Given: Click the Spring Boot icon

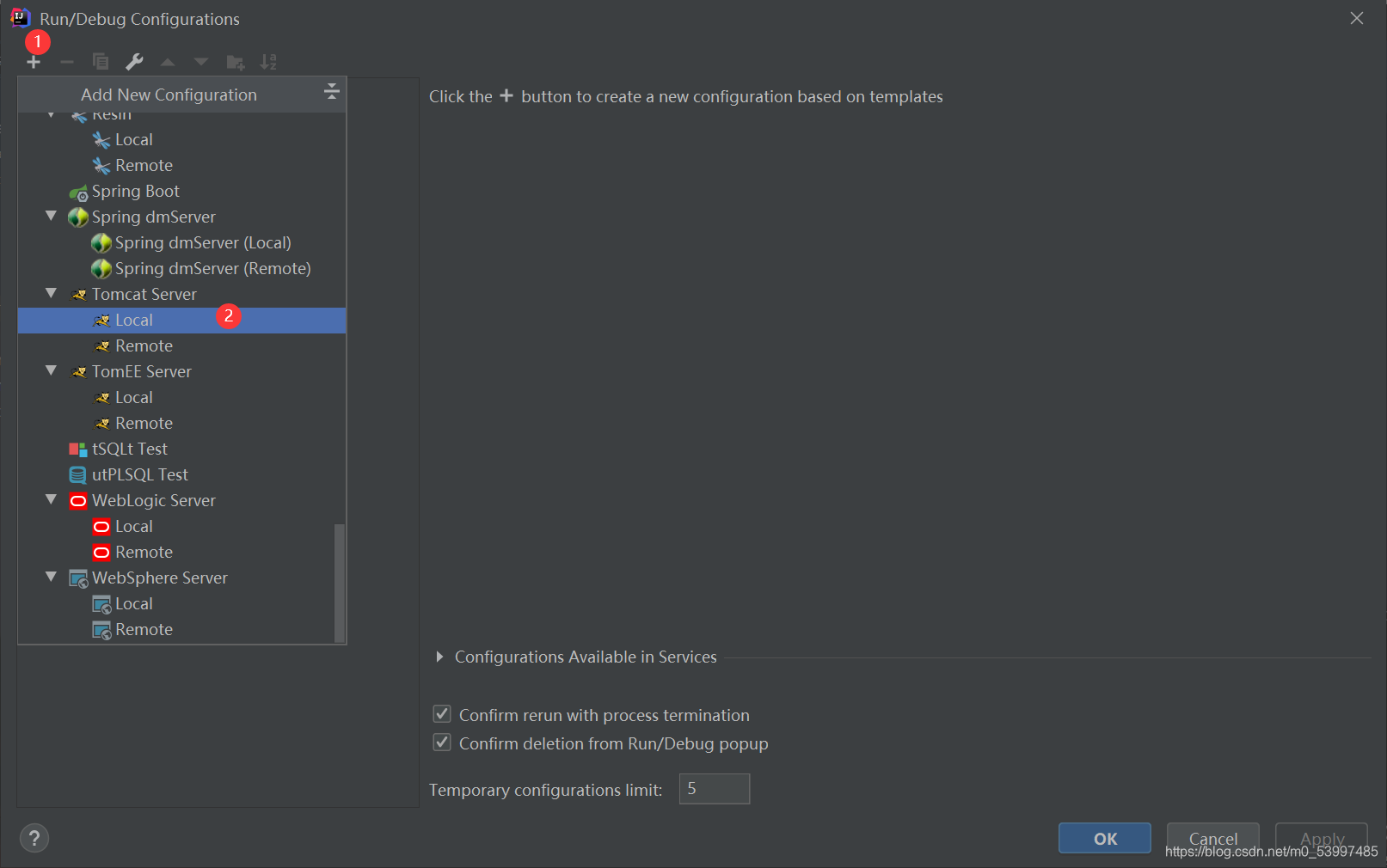Looking at the screenshot, I should tap(78, 193).
